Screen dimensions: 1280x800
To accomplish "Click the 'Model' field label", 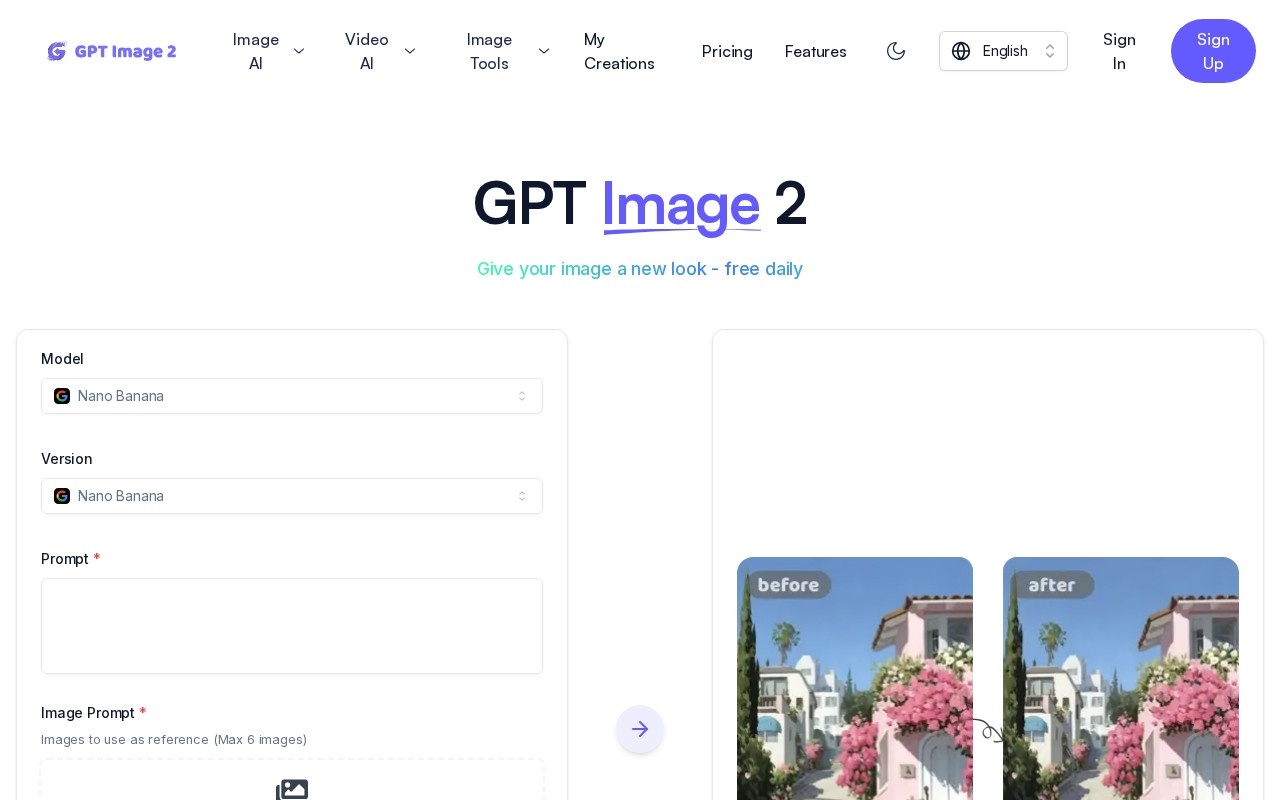I will pyautogui.click(x=62, y=359).
